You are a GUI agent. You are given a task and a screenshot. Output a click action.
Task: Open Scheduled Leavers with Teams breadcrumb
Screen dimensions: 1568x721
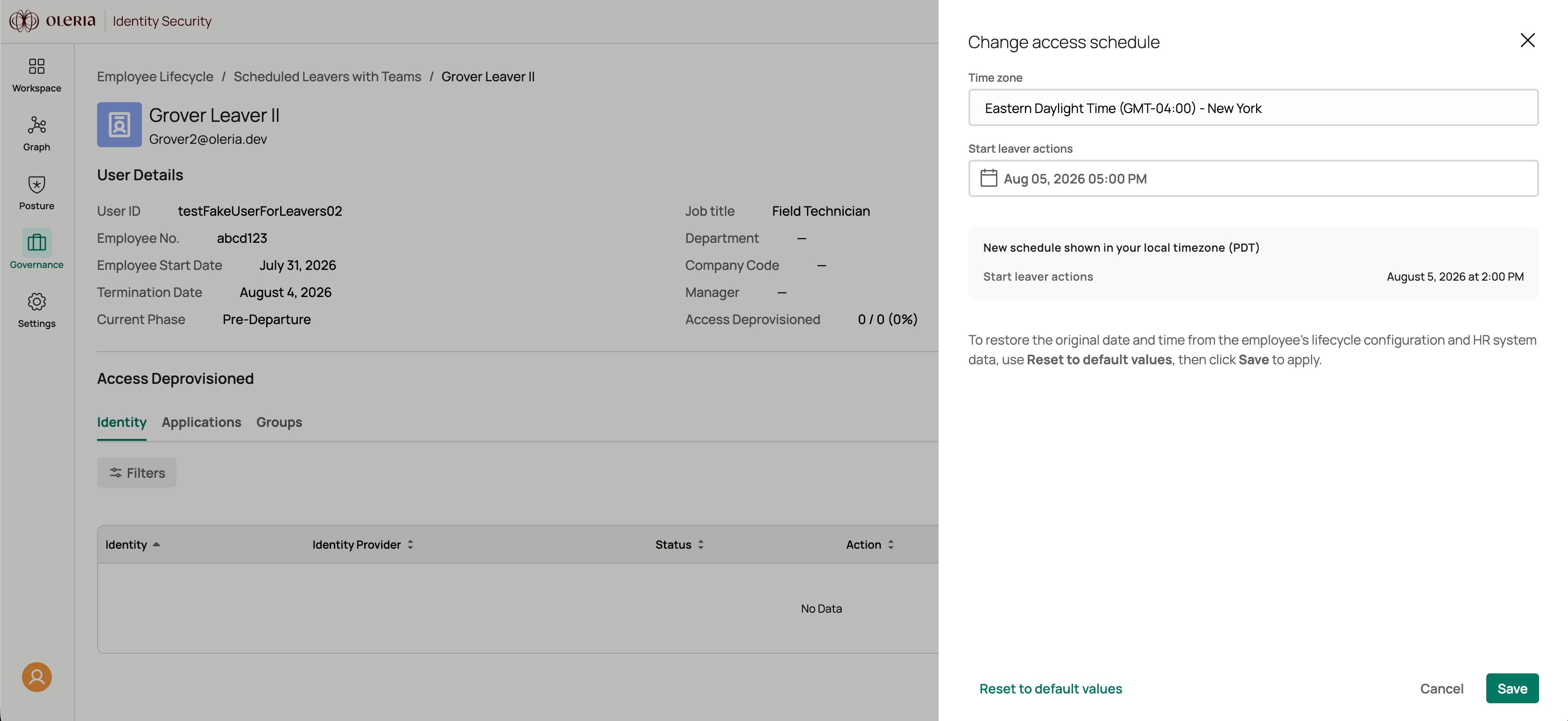327,77
